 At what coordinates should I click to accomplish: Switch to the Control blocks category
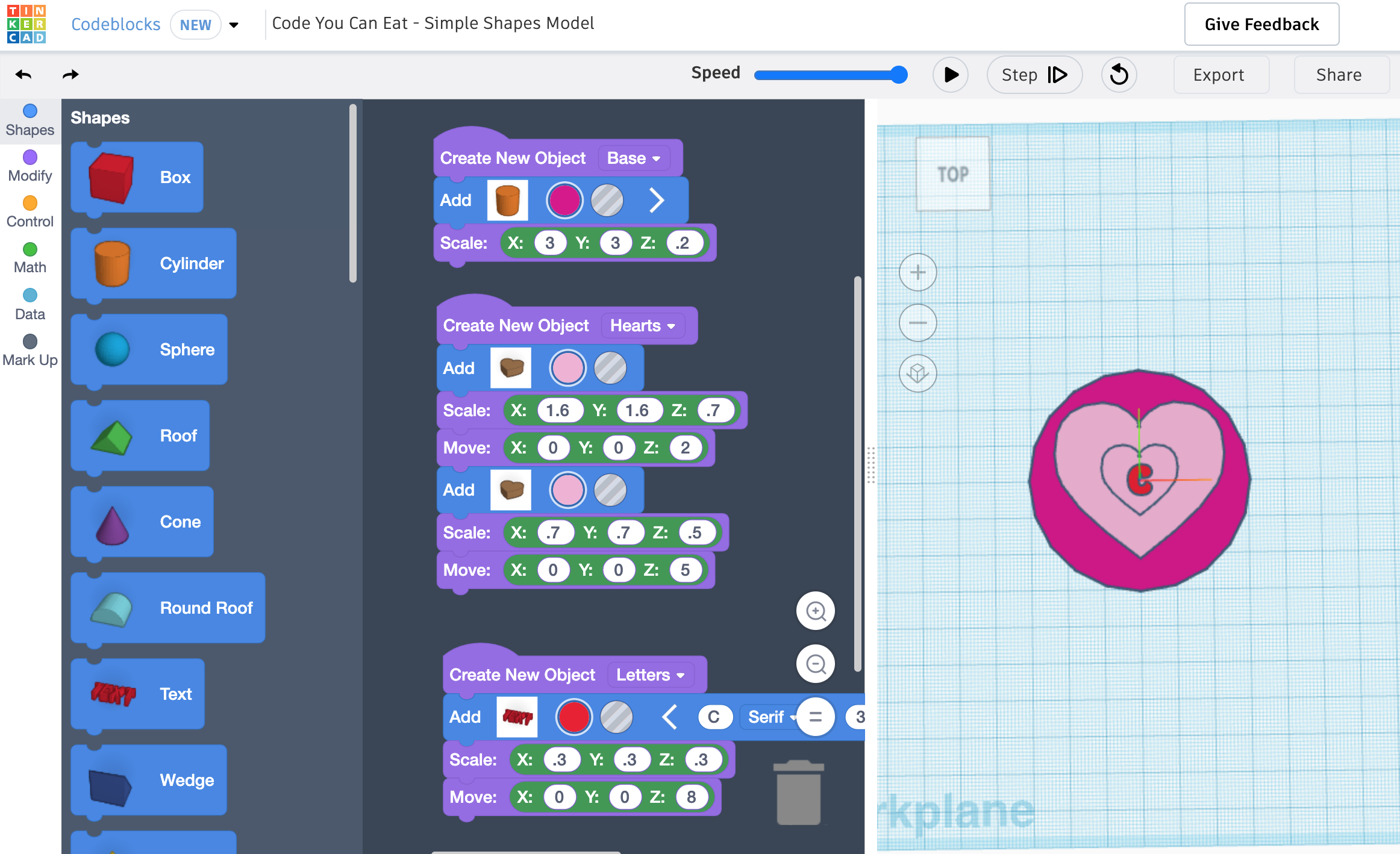(30, 212)
